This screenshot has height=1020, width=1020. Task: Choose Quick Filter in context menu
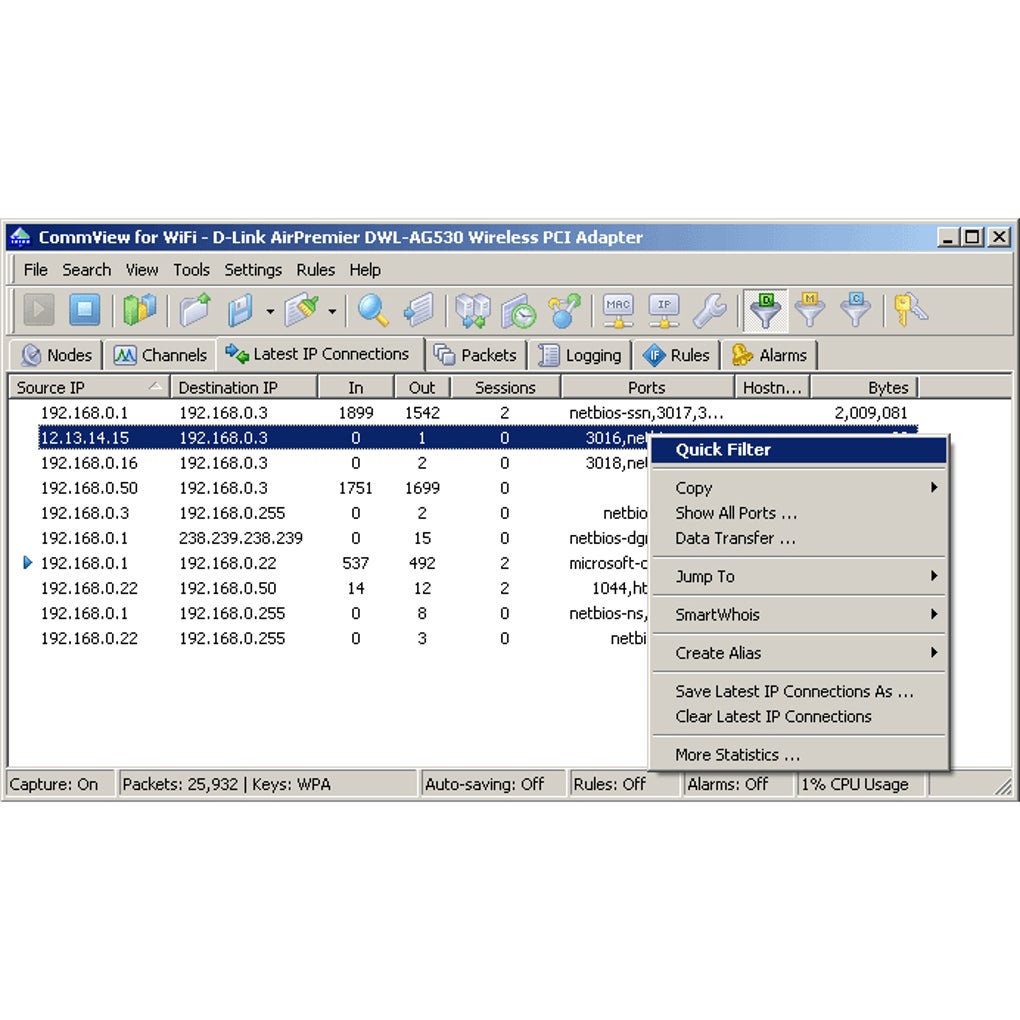coord(799,450)
